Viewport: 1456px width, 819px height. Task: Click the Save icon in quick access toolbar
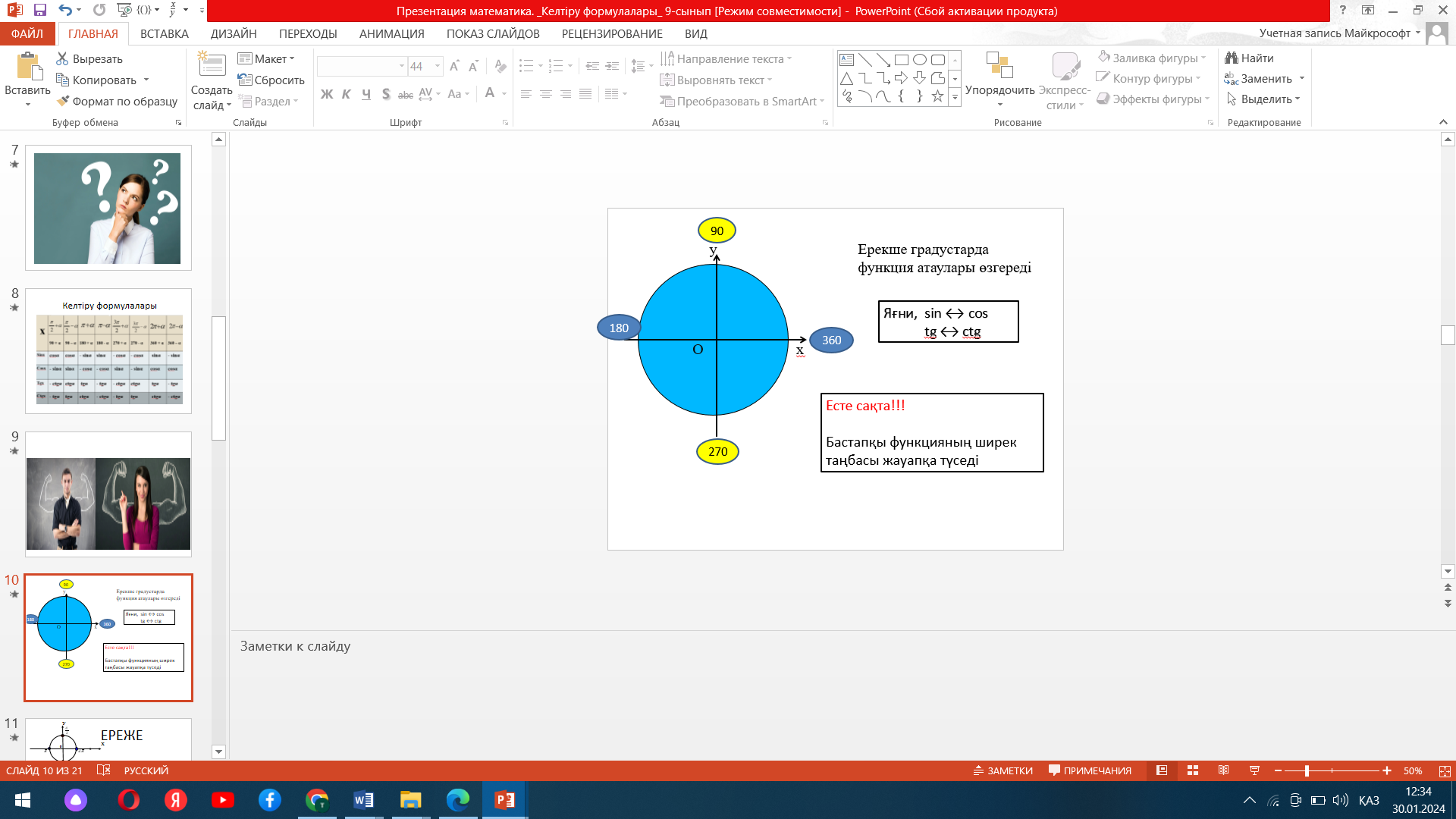(x=40, y=11)
